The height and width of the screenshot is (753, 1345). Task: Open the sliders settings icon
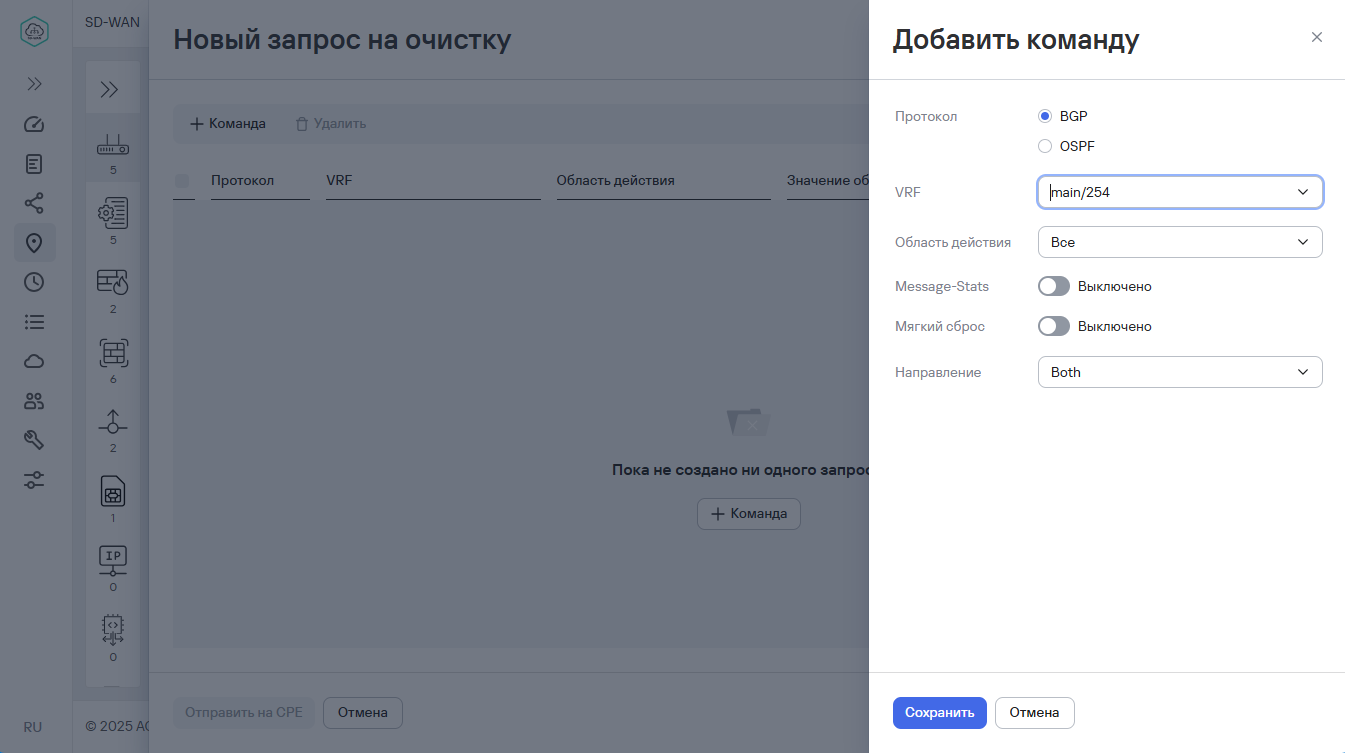pos(35,480)
